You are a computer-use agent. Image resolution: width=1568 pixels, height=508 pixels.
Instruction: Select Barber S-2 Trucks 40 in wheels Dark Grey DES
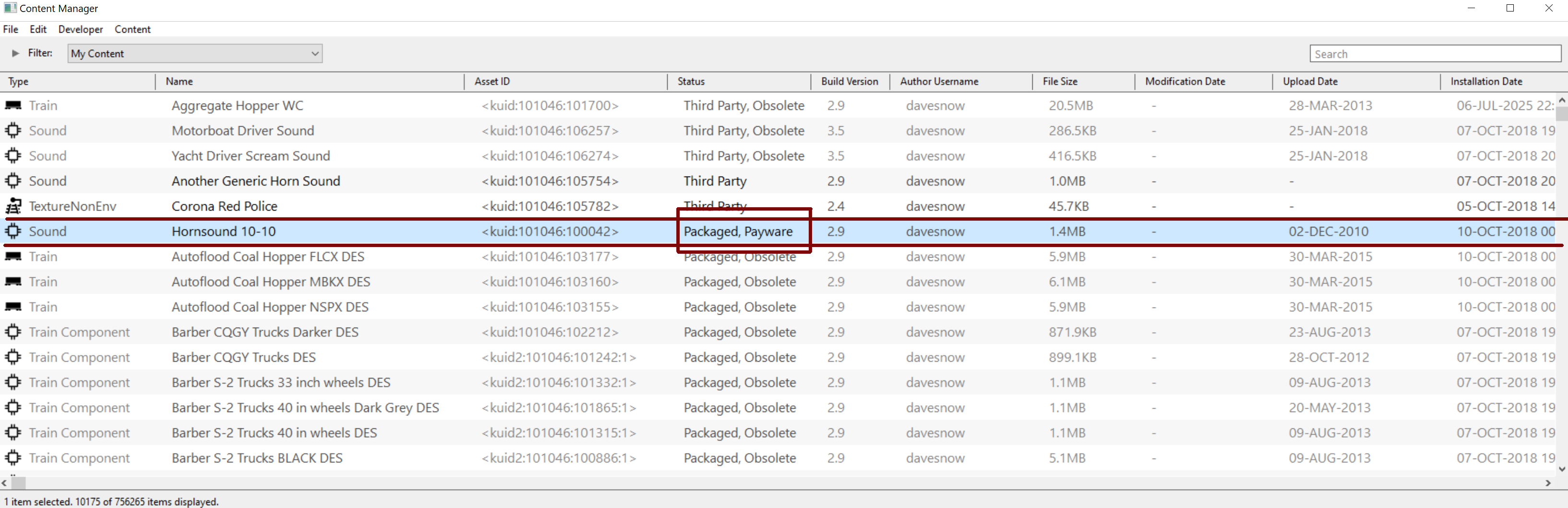click(x=305, y=408)
